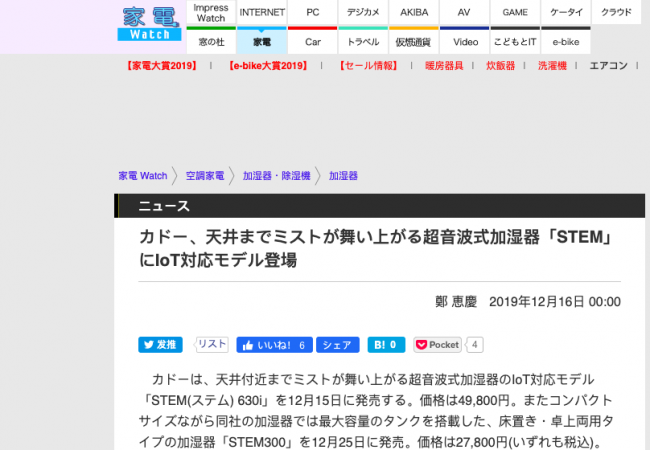The image size is (650, 450).
Task: Open the デジカメ tab
Action: tap(363, 13)
